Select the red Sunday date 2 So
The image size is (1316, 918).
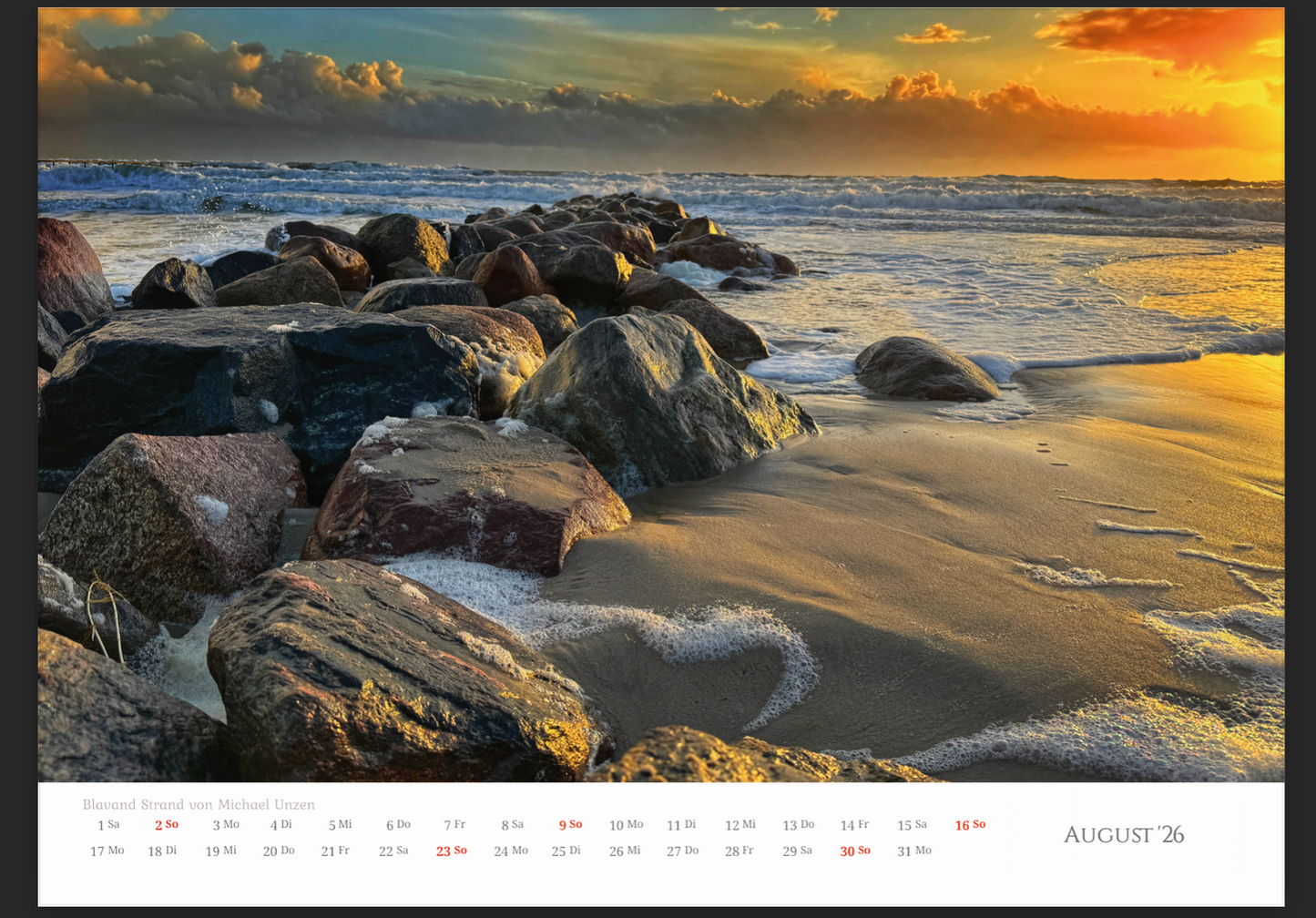pos(166,825)
